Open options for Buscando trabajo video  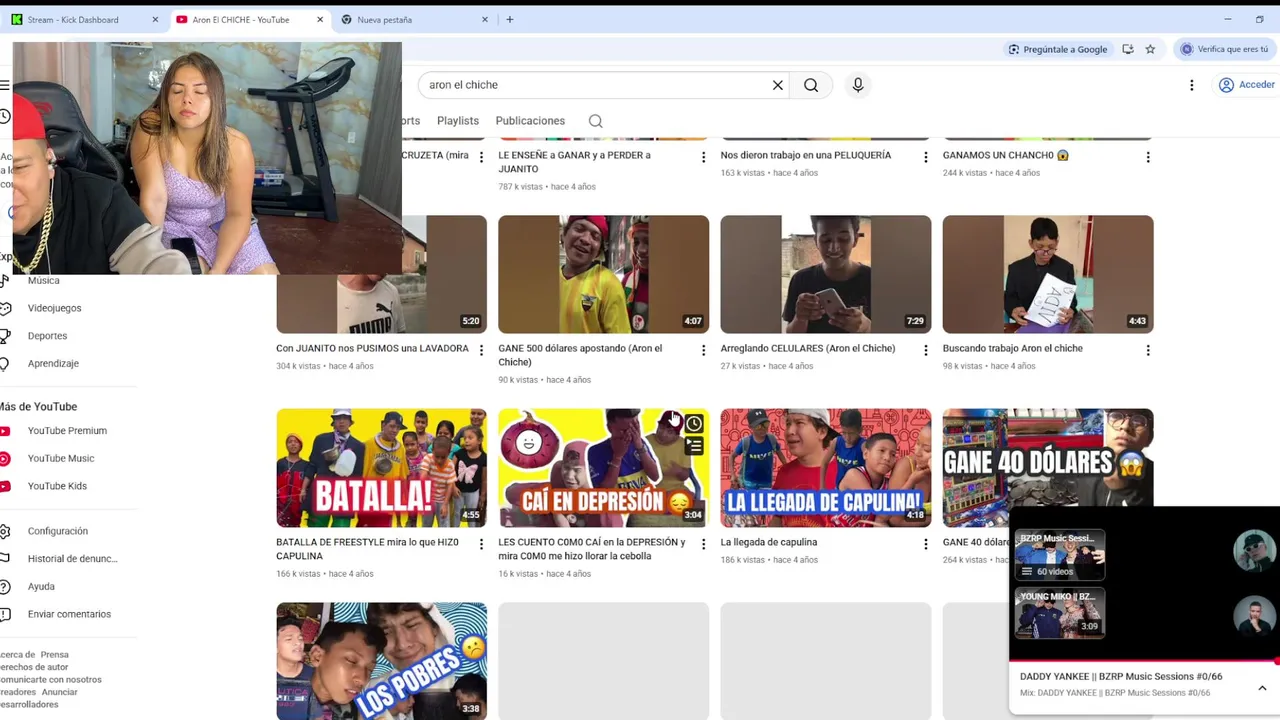(1147, 350)
